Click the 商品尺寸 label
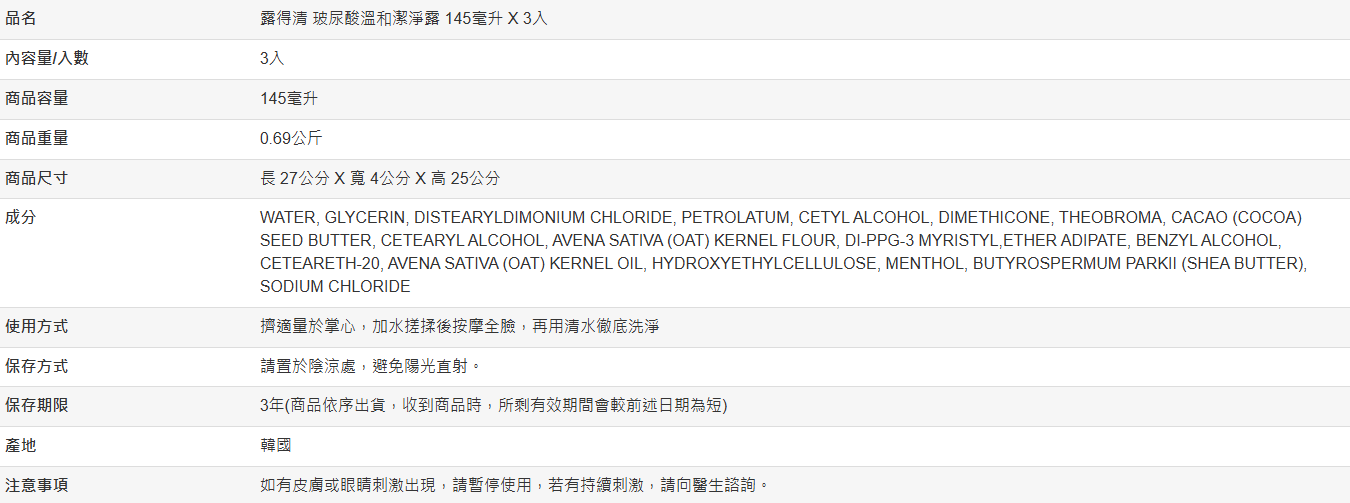This screenshot has width=1350, height=503. tap(37, 178)
